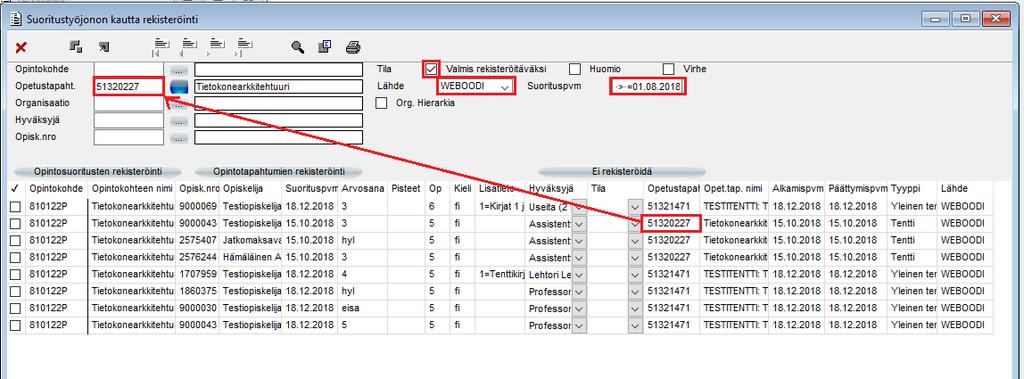Go to last record with navigation icon
This screenshot has height=379, width=1024.
[x=244, y=46]
